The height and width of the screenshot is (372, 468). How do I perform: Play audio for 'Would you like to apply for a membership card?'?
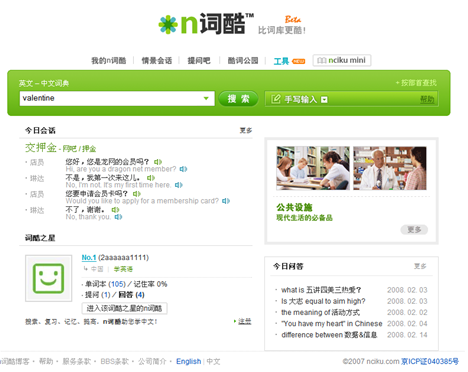tap(226, 201)
